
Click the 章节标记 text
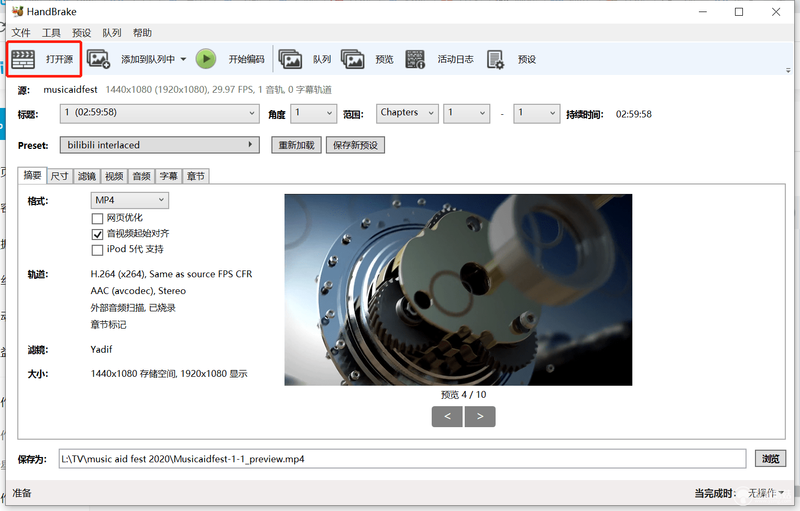108,324
